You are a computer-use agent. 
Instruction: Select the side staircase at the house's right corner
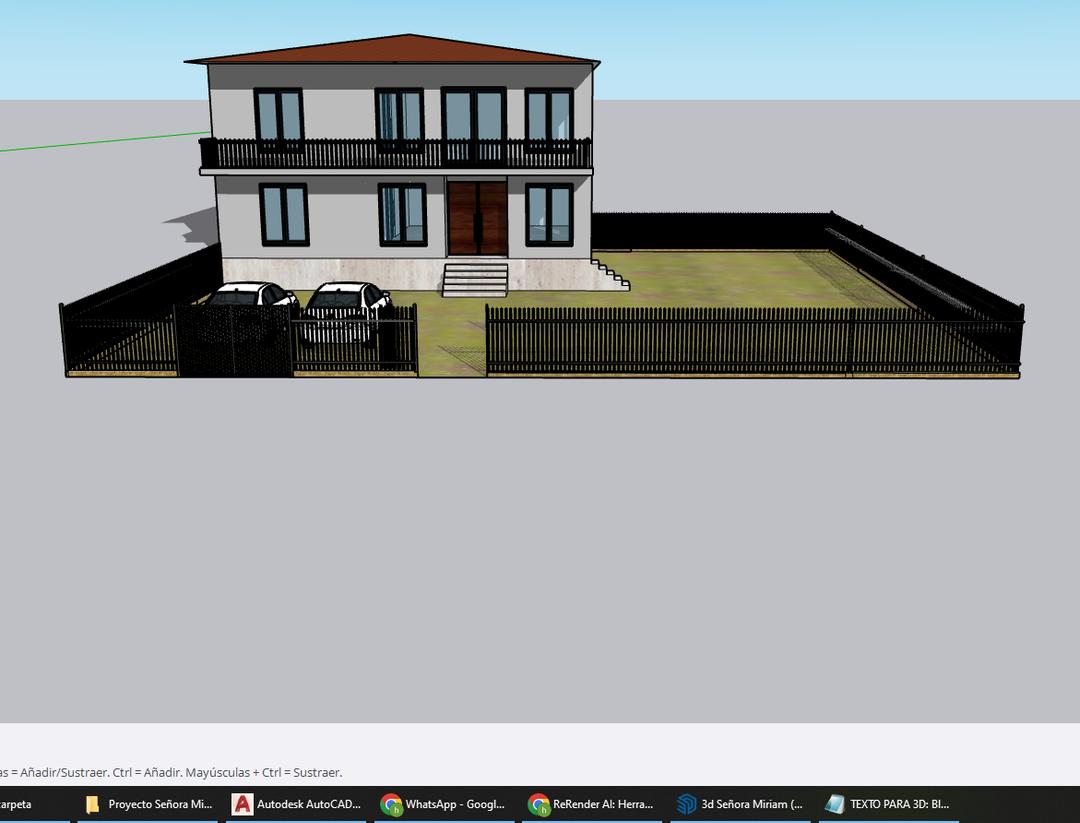(x=610, y=275)
